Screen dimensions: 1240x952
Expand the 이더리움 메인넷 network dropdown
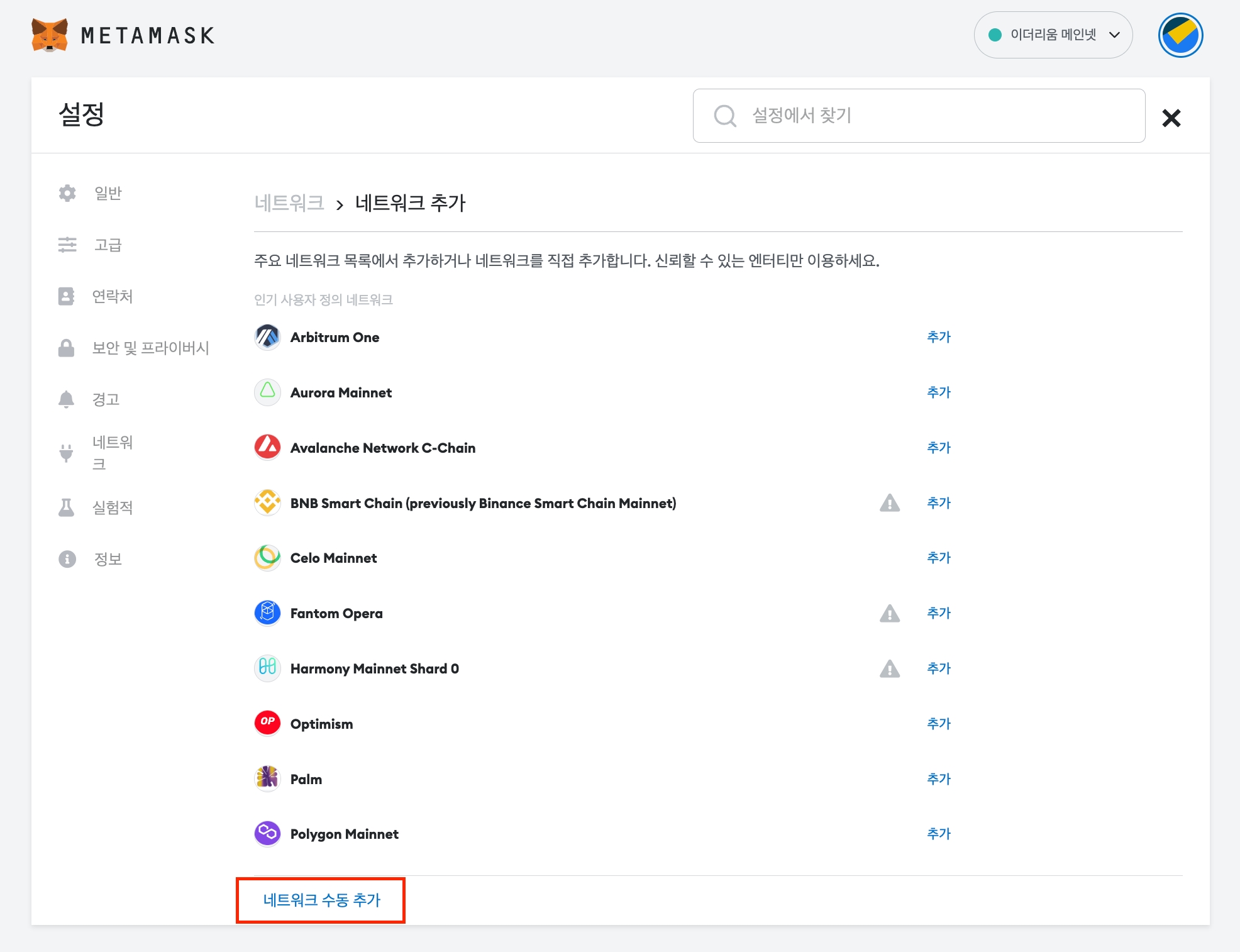[x=1053, y=35]
